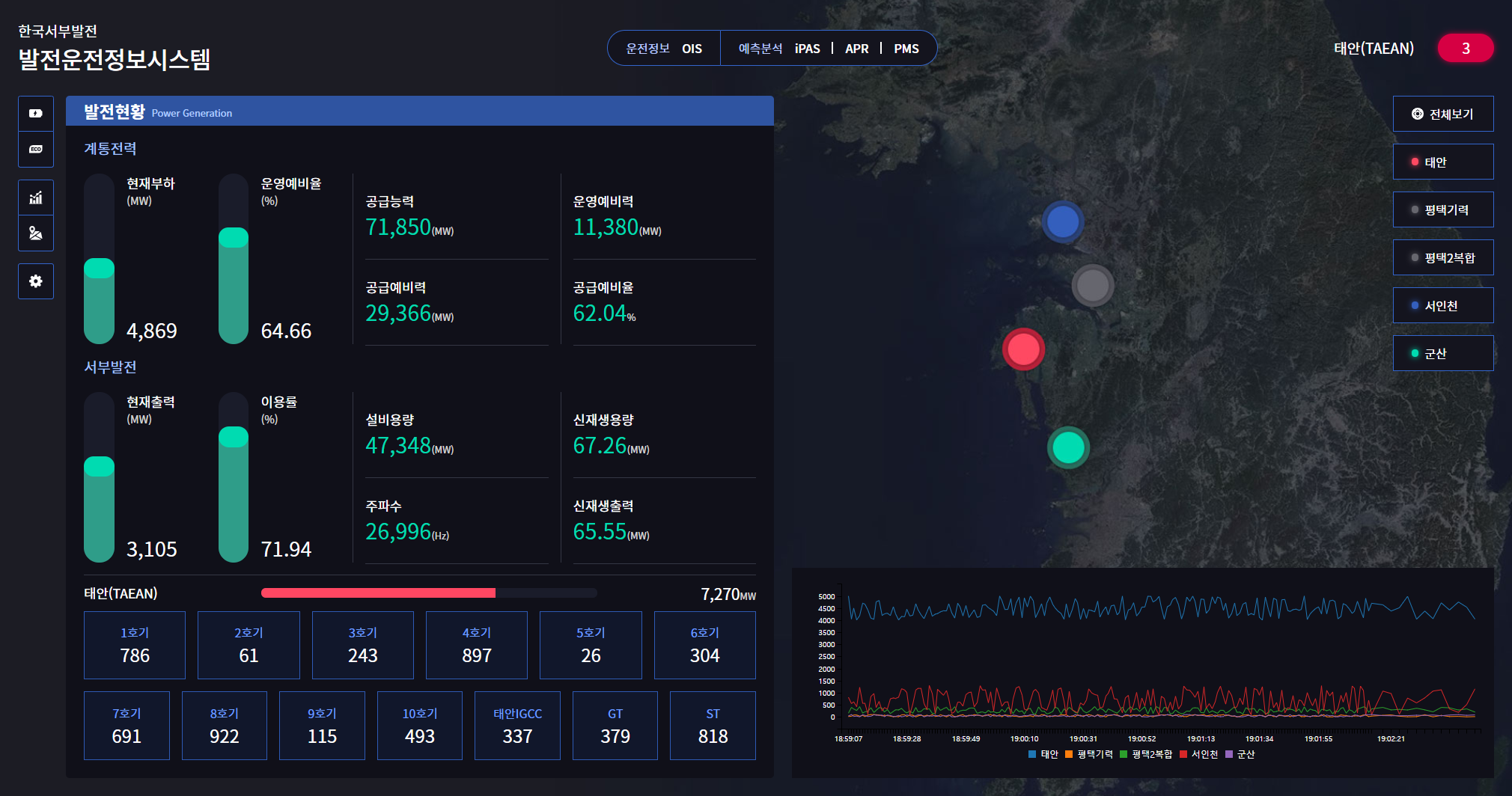Open the ECO panel from sidebar
The image size is (1512, 796).
point(36,150)
